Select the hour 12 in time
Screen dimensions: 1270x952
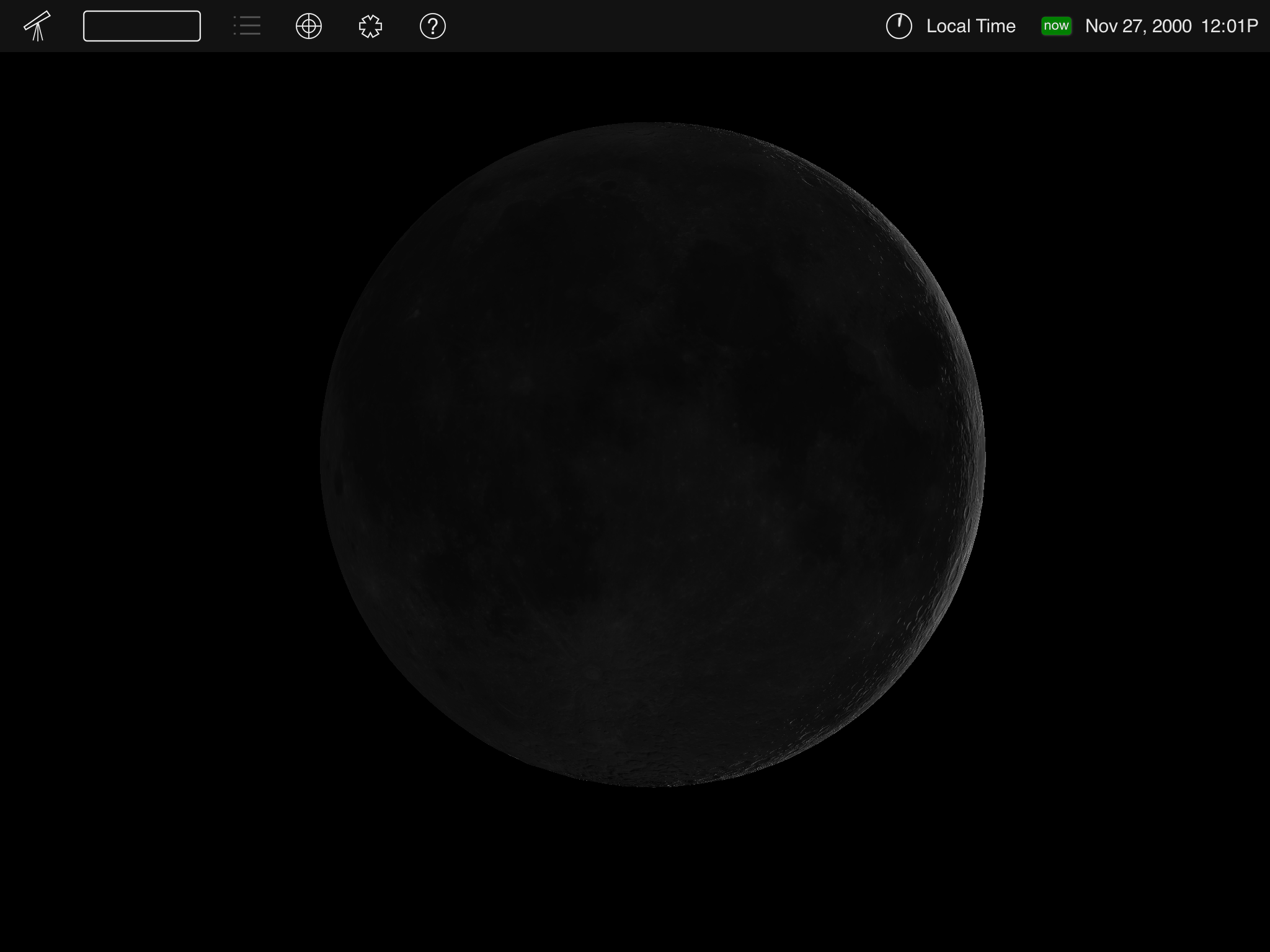(x=1211, y=26)
